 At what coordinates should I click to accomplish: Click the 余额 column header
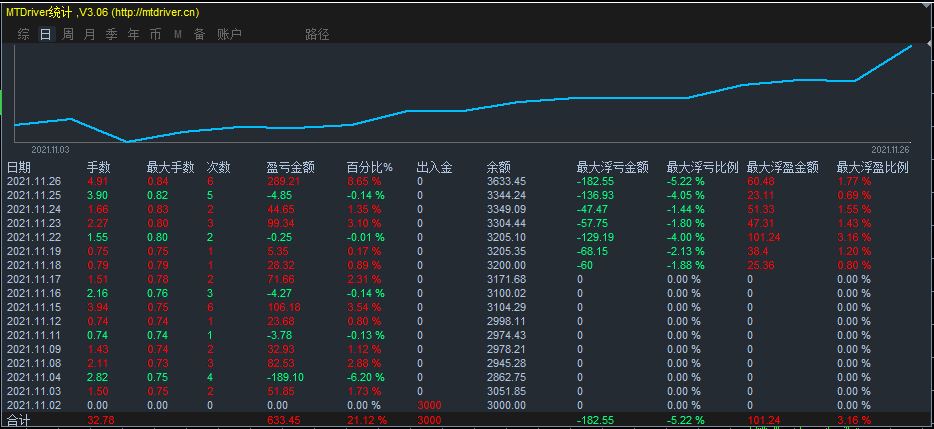499,167
